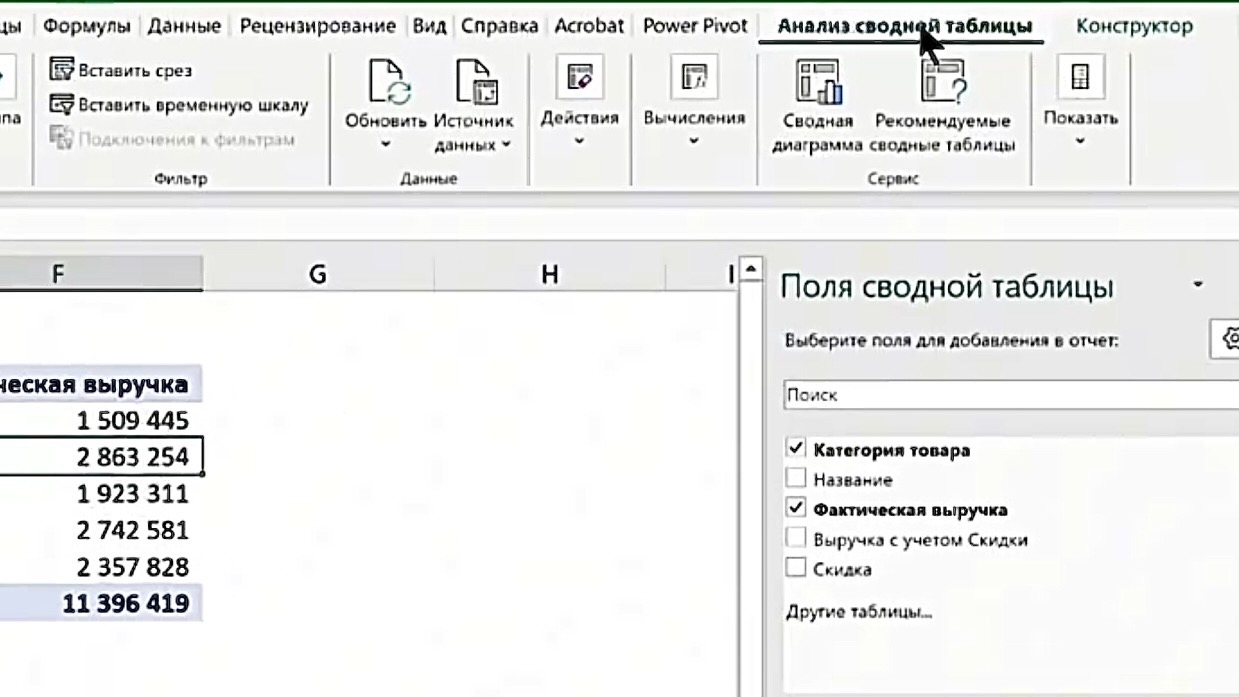Viewport: 1239px width, 697px height.
Task: Click the Insert Timeline icon (Вставить временную шкалу)
Action: pyautogui.click(x=62, y=104)
